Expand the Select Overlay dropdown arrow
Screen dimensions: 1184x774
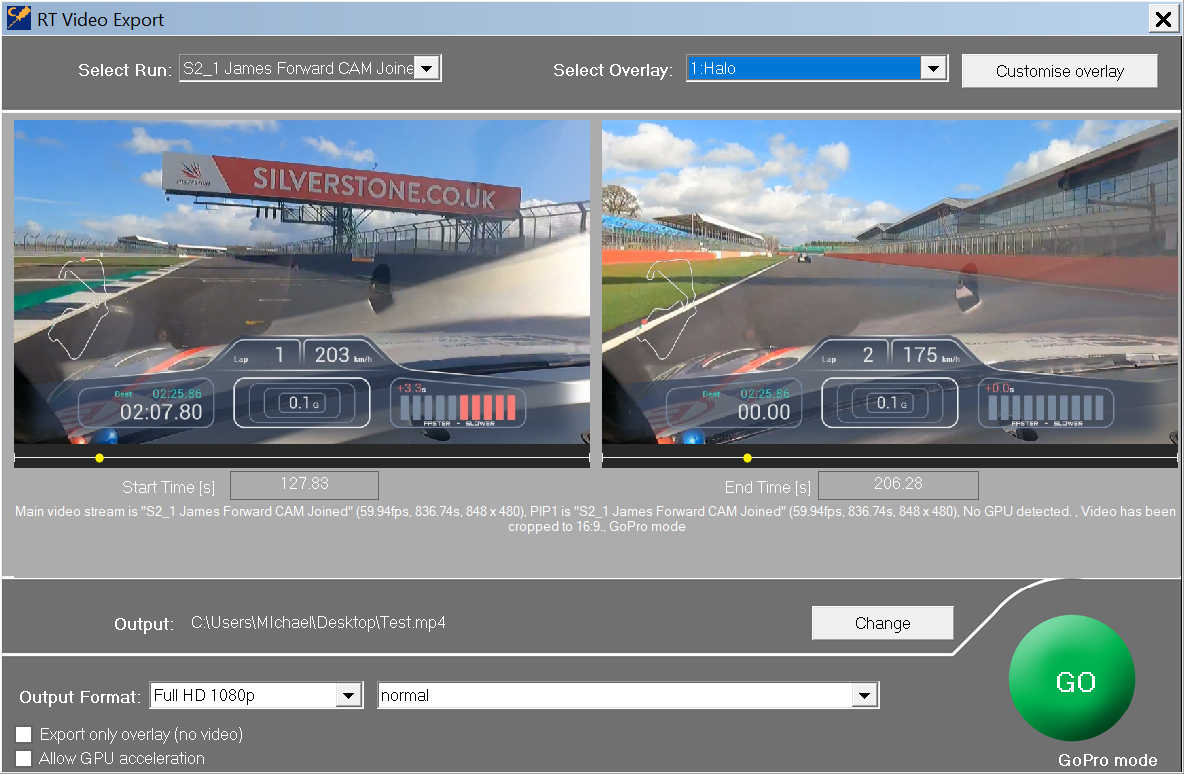pyautogui.click(x=932, y=68)
